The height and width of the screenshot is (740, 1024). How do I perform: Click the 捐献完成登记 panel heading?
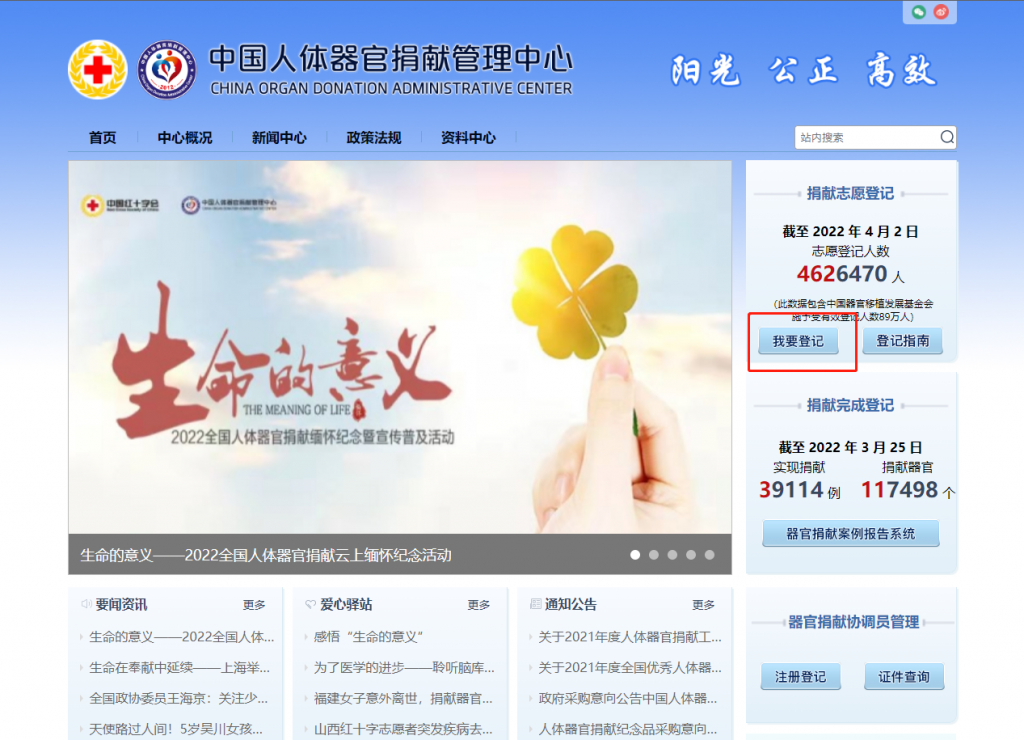[850, 406]
